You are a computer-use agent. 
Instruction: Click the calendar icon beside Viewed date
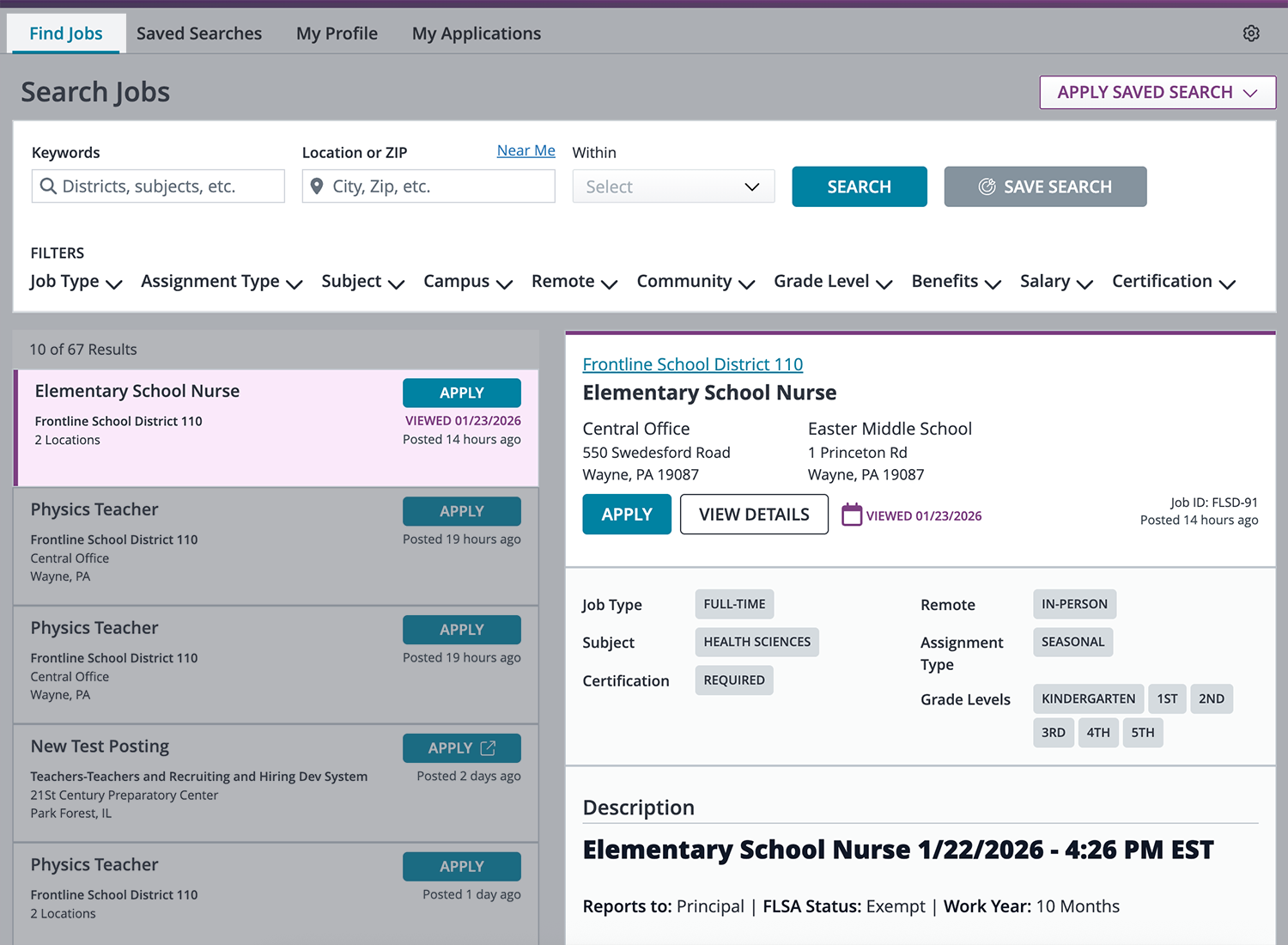[851, 515]
